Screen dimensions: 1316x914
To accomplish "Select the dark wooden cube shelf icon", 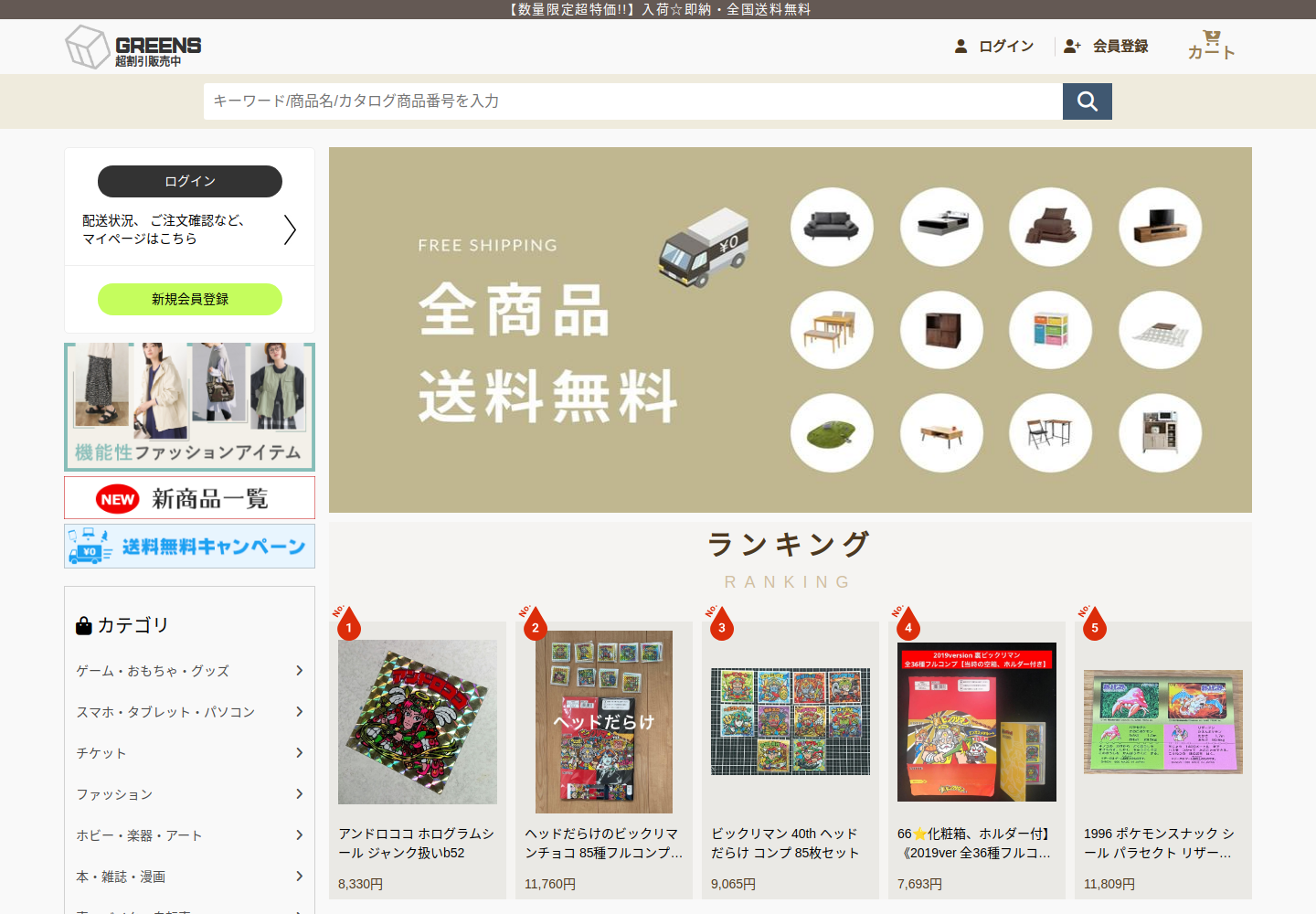I will 941,330.
